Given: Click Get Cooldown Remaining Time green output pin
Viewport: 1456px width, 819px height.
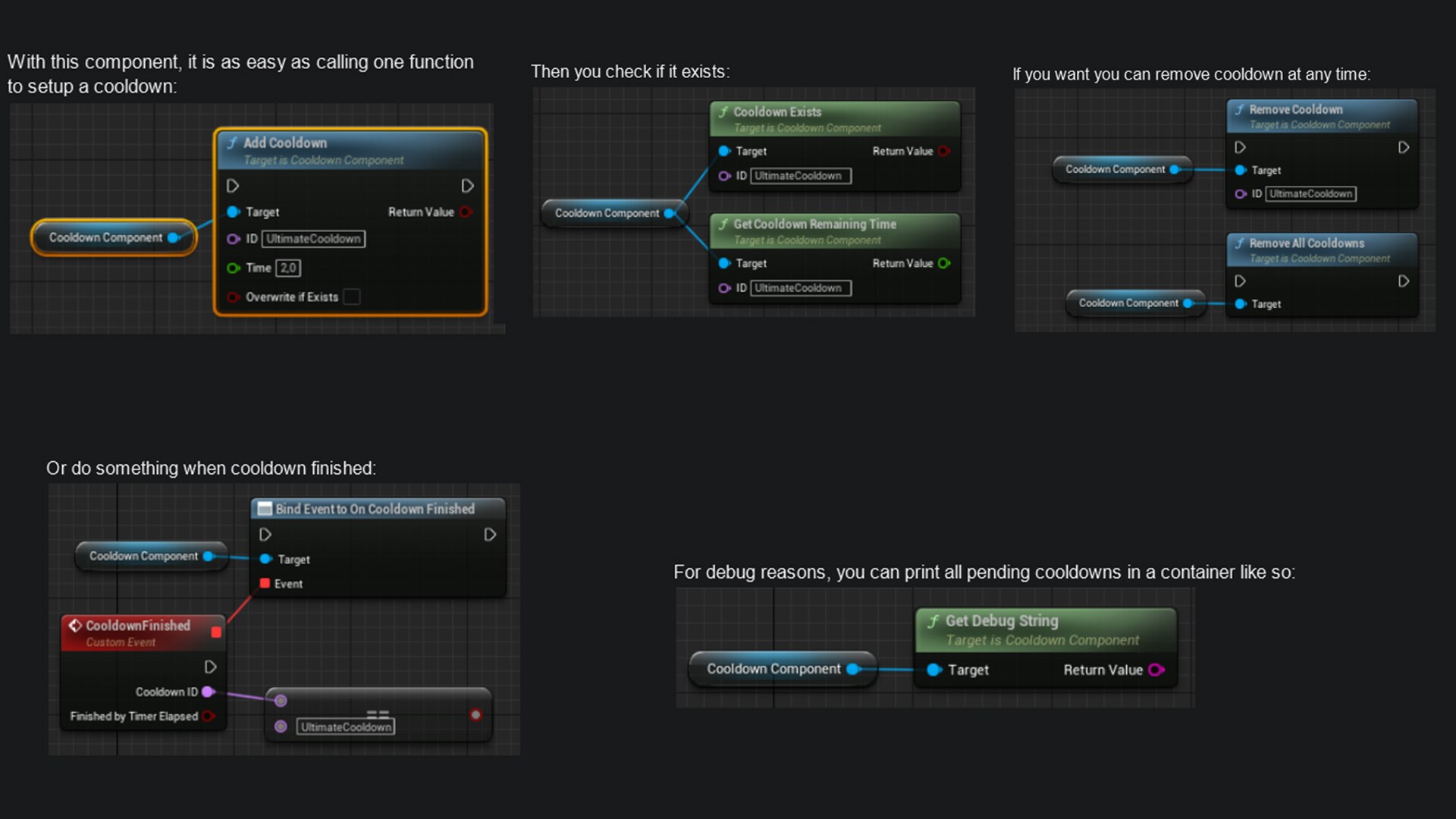Looking at the screenshot, I should click(x=943, y=263).
